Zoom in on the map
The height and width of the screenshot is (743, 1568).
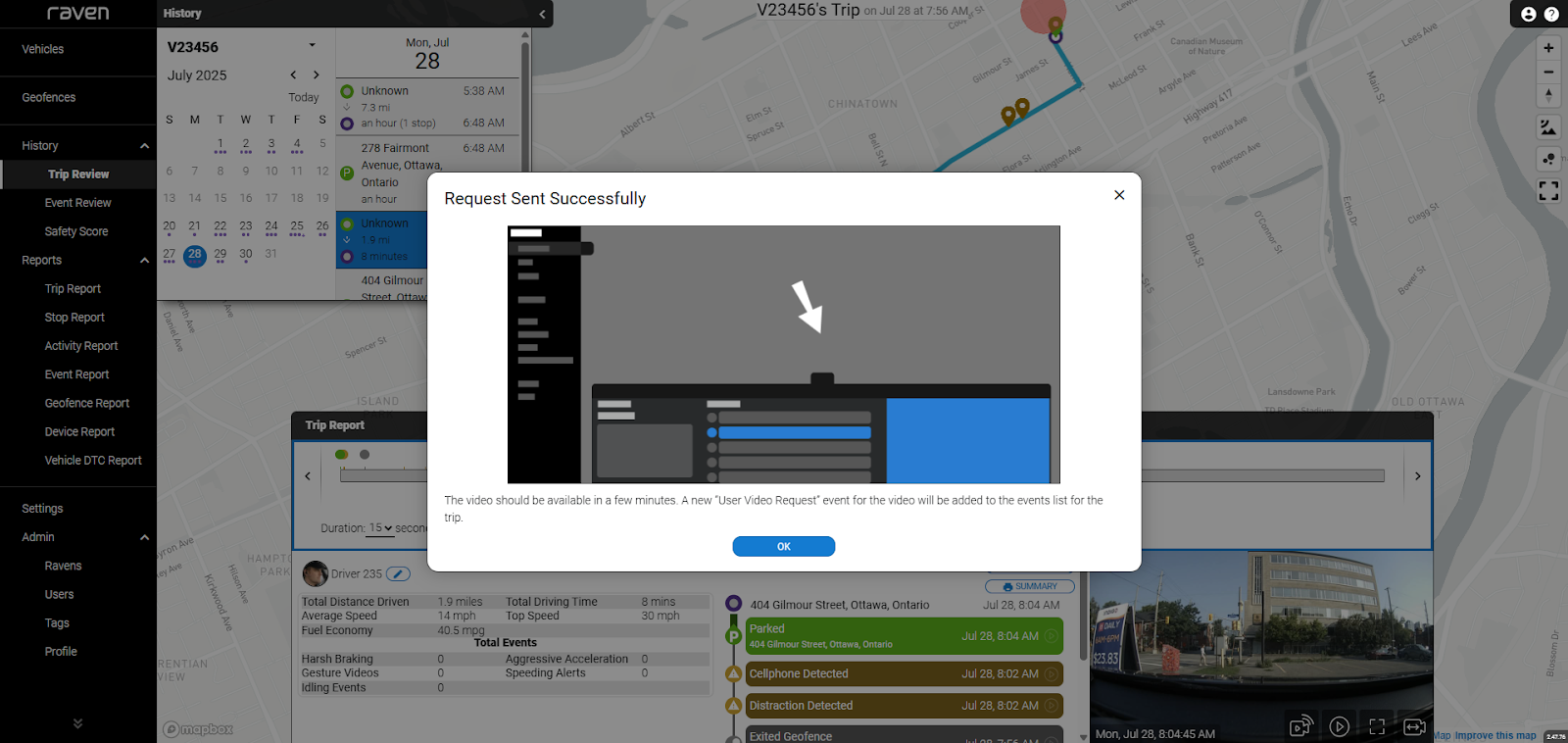(x=1548, y=48)
